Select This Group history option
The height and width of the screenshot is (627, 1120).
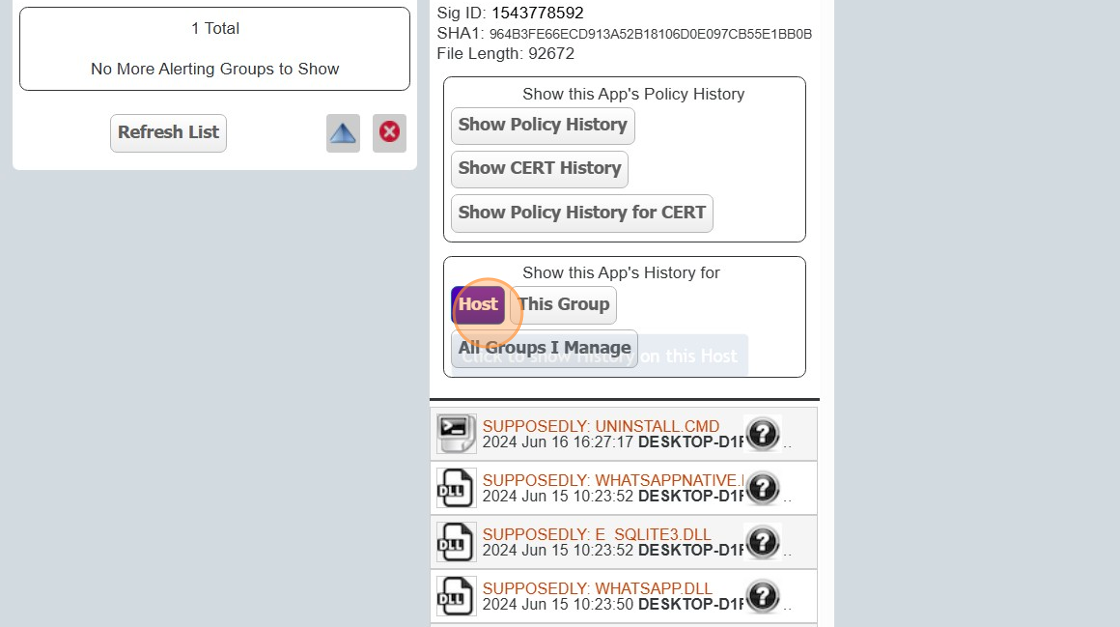point(563,304)
